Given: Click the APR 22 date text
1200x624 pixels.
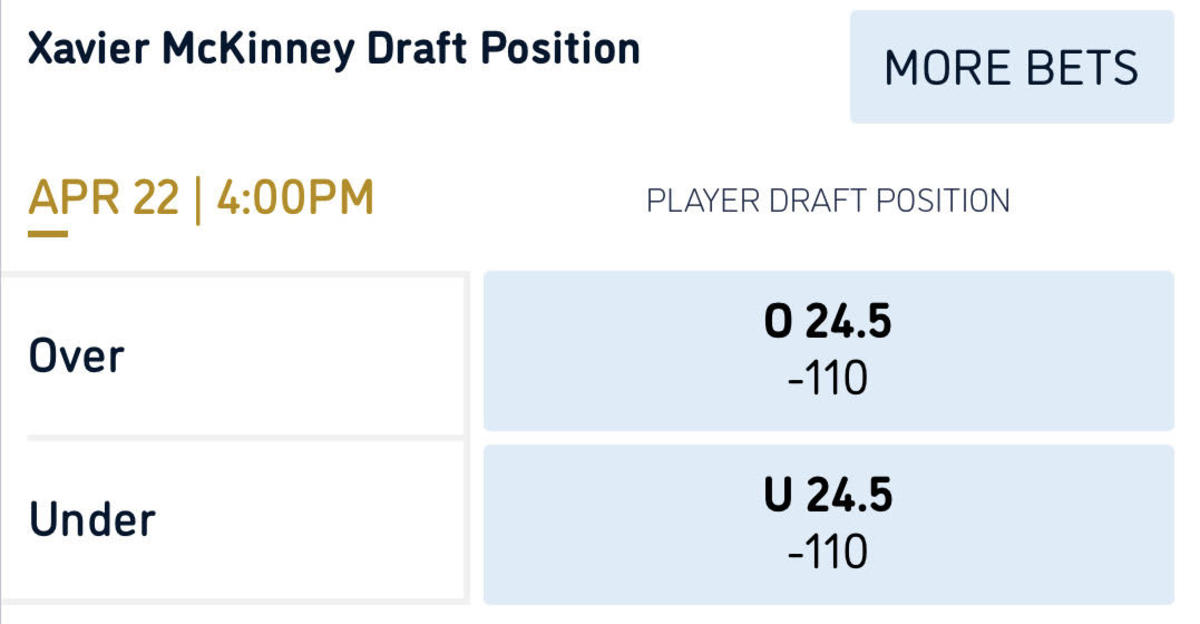Looking at the screenshot, I should (103, 199).
